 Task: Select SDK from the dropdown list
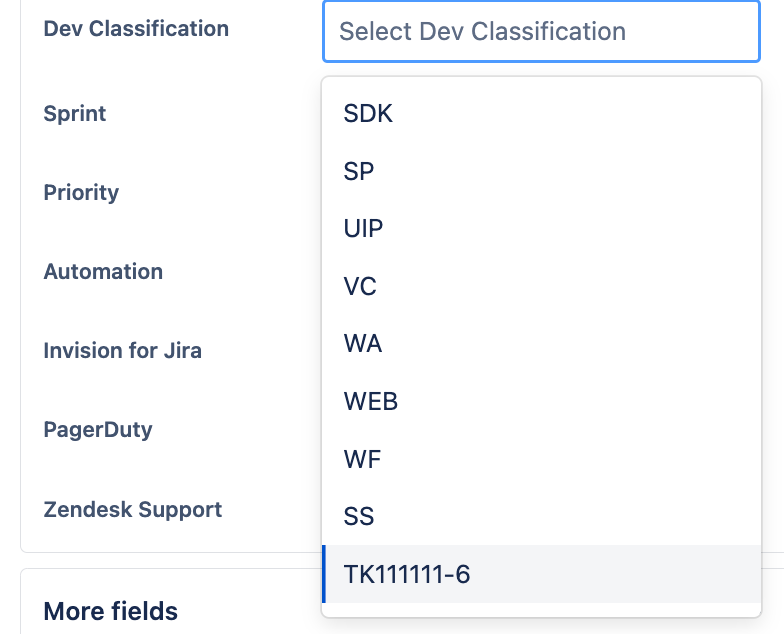[x=542, y=114]
